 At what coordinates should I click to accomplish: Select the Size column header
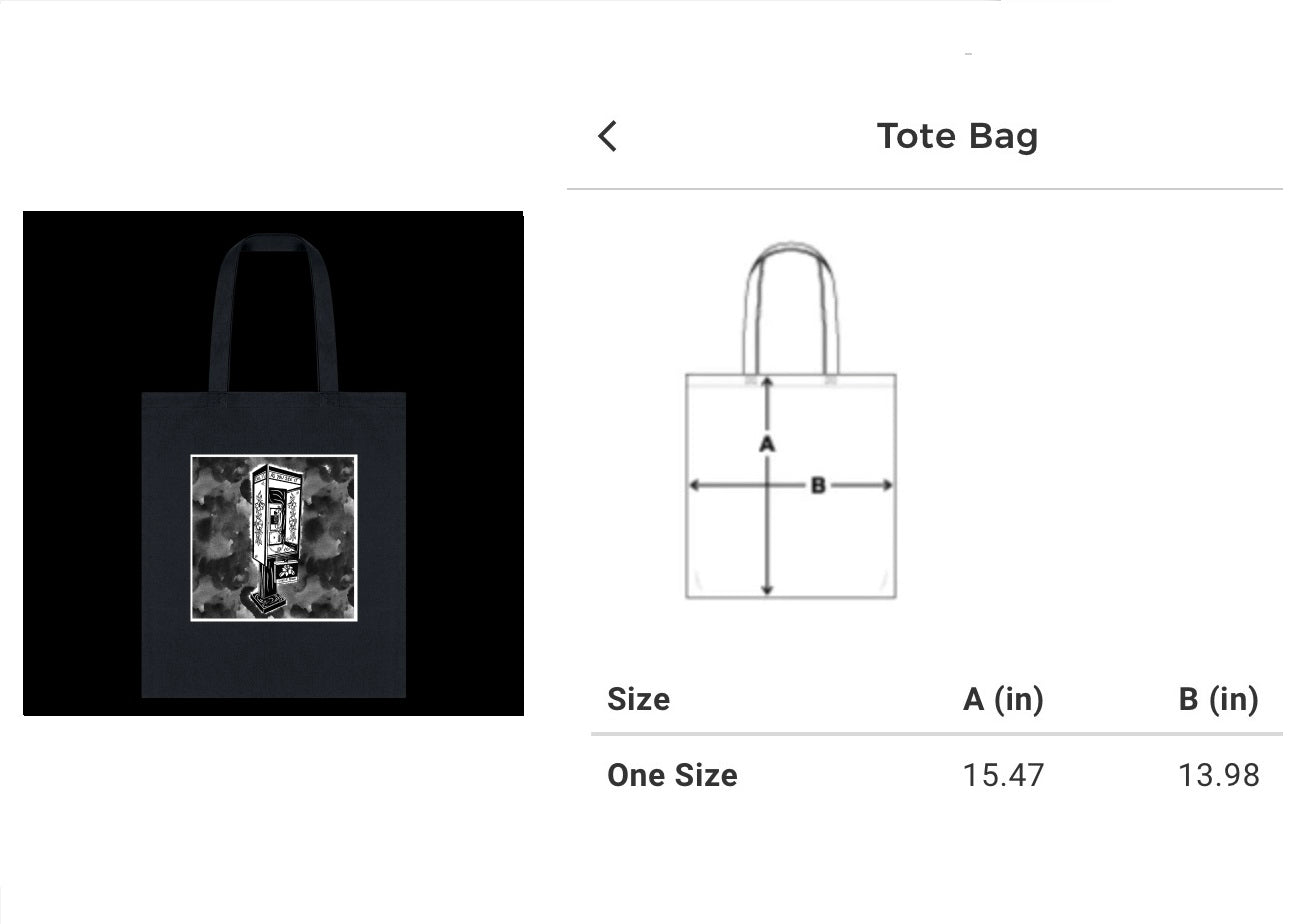click(638, 699)
